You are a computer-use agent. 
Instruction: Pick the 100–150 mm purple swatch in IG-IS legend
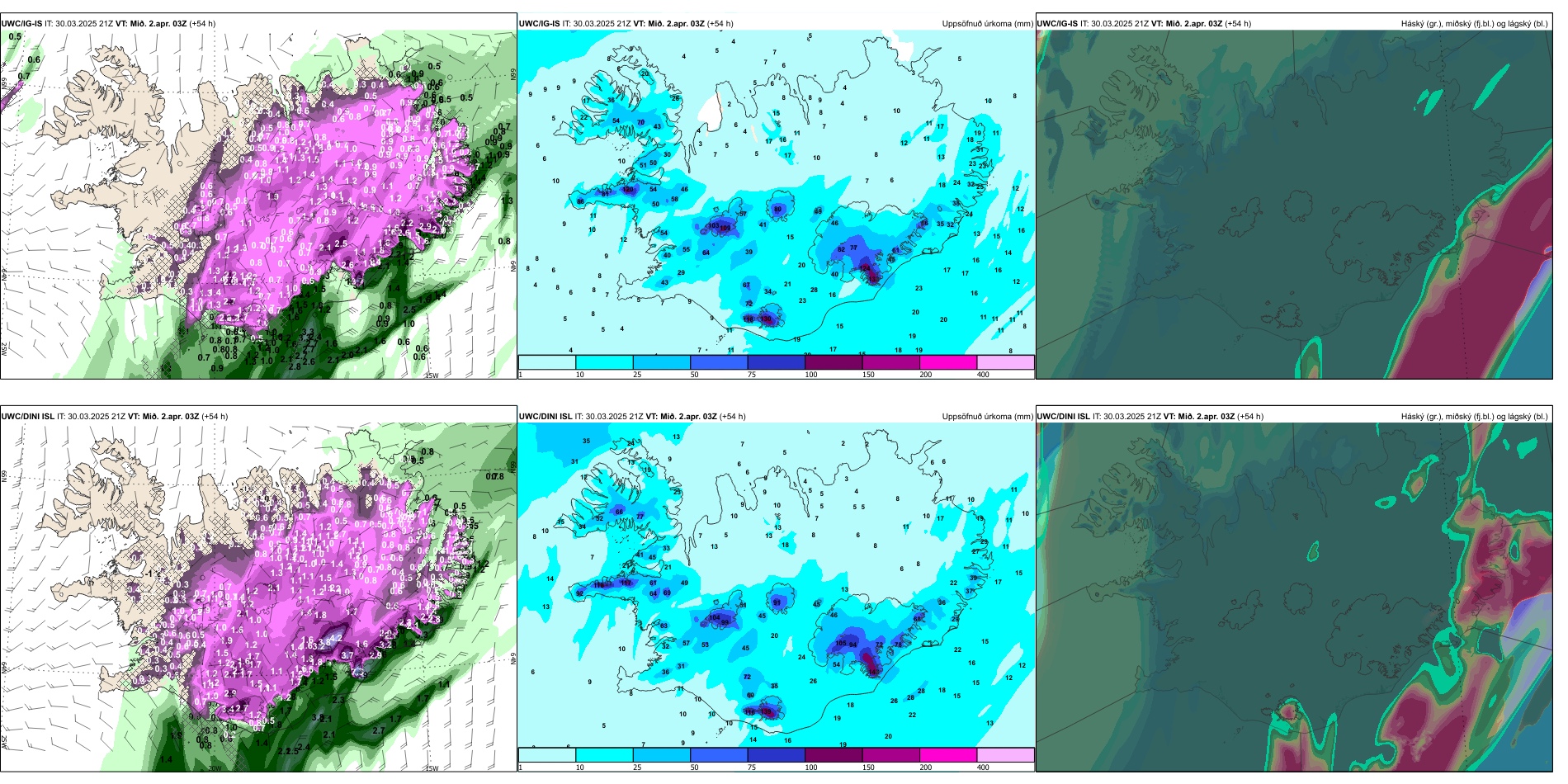pos(834,362)
